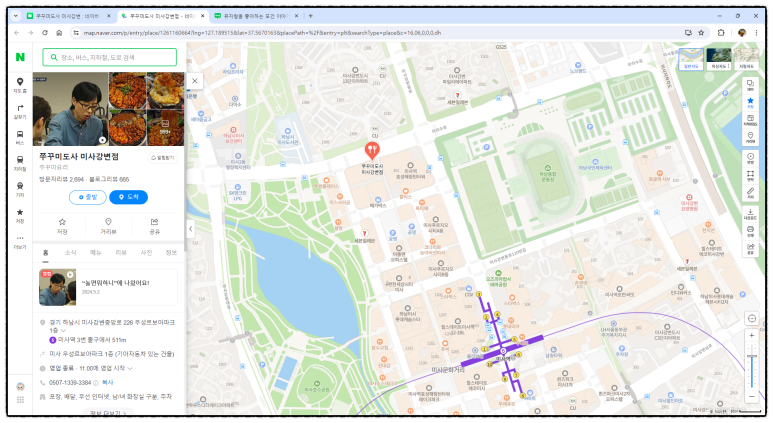Switch to the 소식 tab
Screen dimensions: 773x423
[70, 252]
